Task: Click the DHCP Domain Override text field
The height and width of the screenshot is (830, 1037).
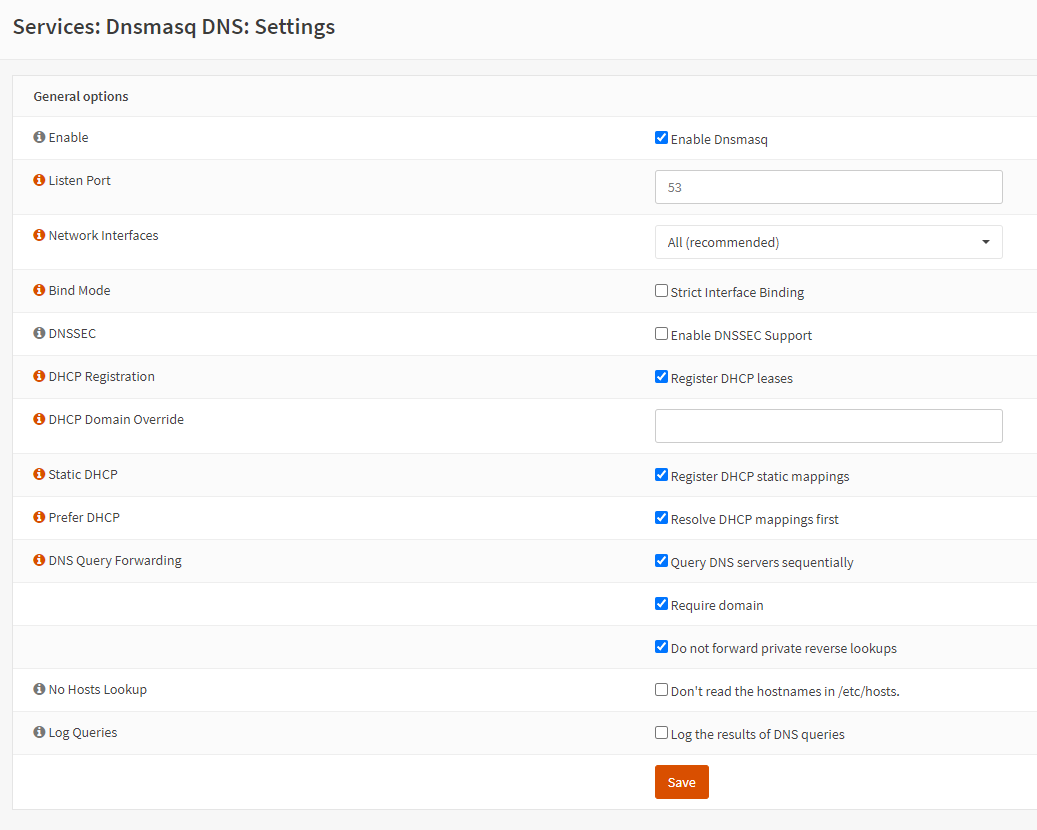Action: point(829,426)
